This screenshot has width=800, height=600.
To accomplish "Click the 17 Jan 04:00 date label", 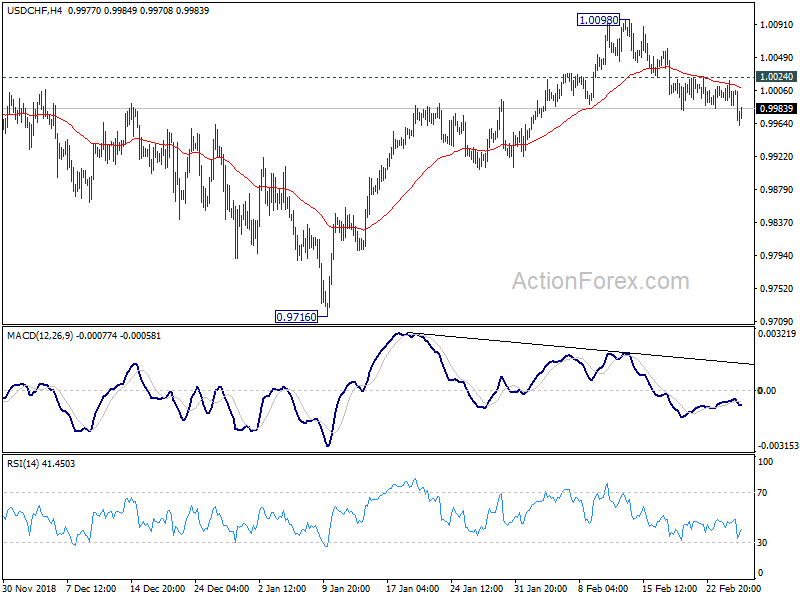I will pyautogui.click(x=413, y=588).
